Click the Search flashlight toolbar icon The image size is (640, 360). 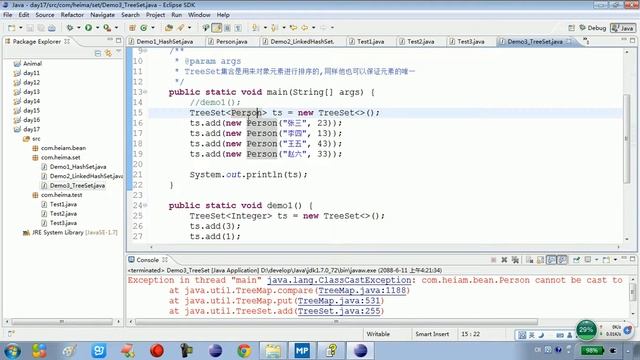[180, 28]
